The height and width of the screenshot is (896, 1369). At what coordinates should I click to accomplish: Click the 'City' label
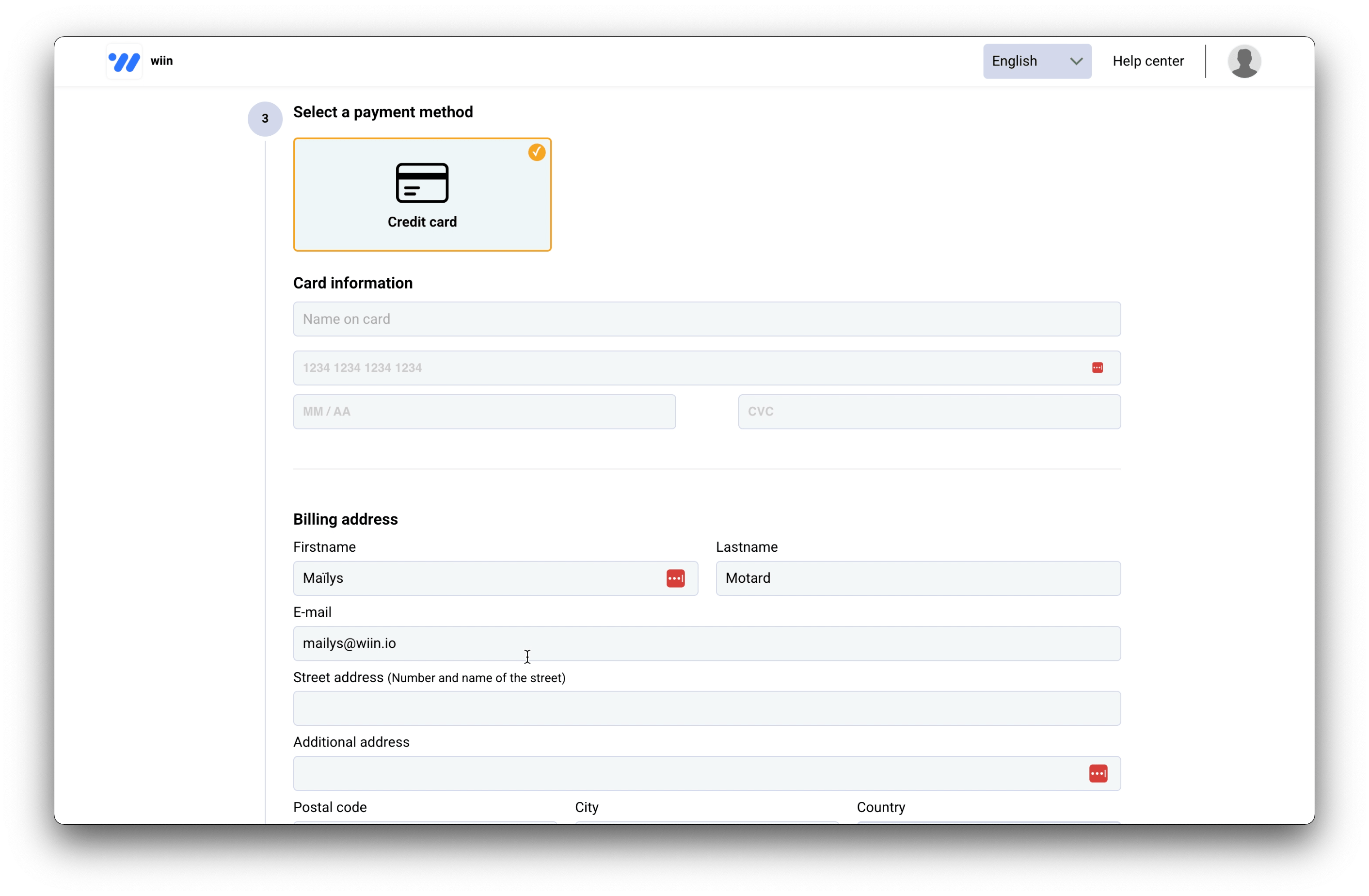point(586,807)
